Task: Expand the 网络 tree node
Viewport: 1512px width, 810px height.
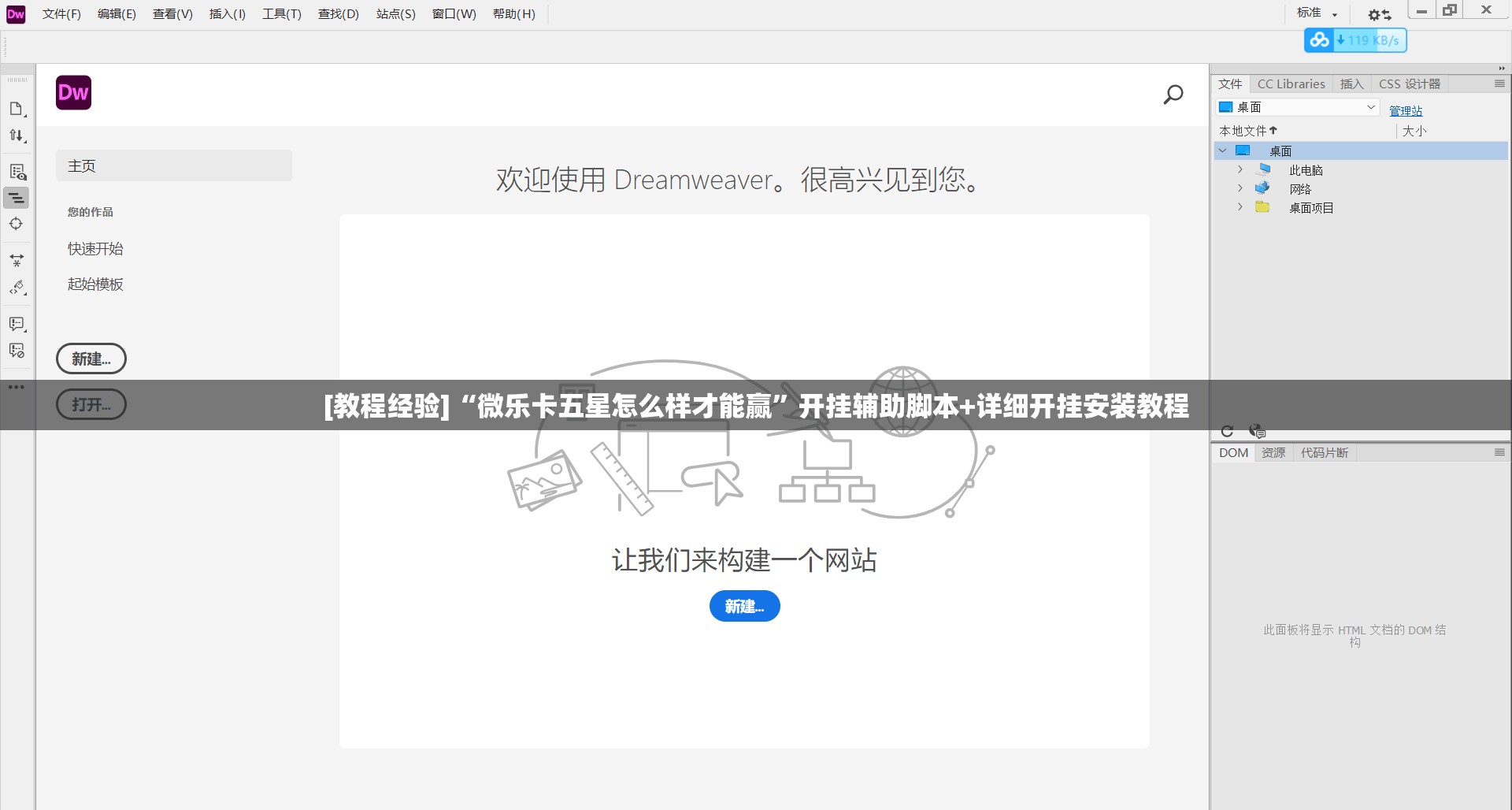Action: click(x=1240, y=188)
